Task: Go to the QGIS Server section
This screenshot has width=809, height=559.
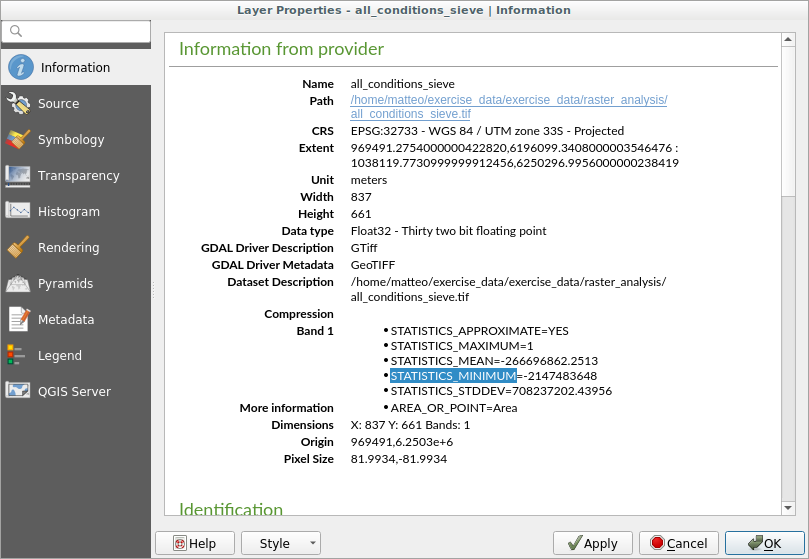Action: 74,392
